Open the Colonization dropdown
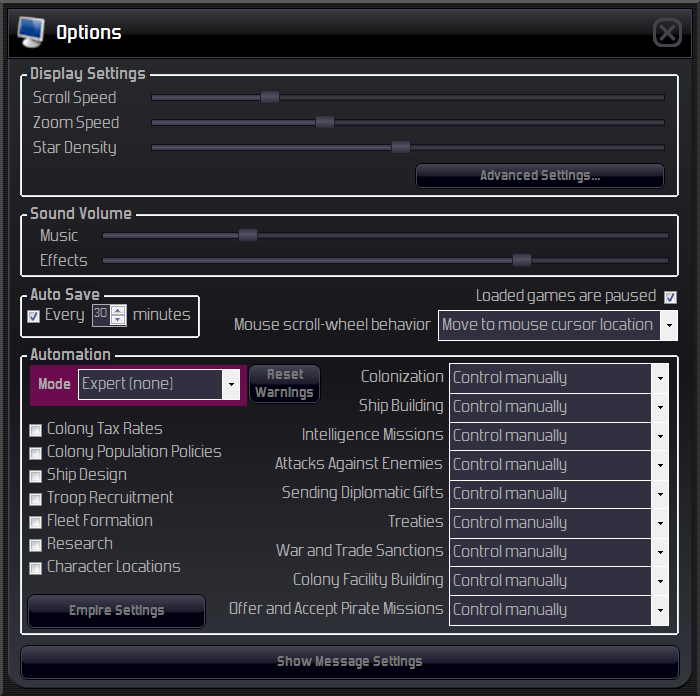 pos(559,378)
